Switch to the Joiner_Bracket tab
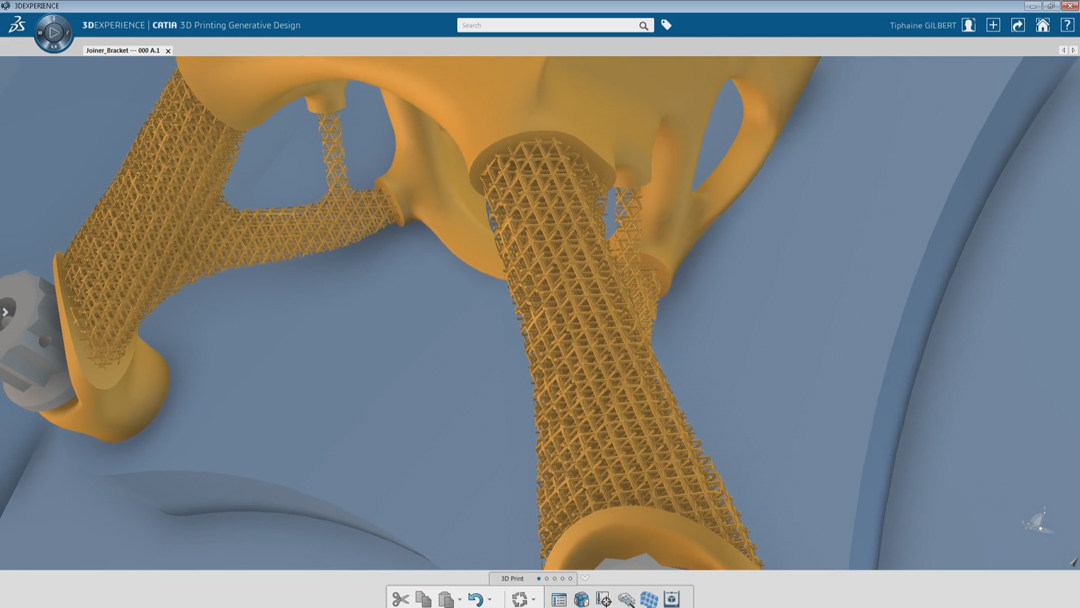The image size is (1080, 608). pos(122,50)
